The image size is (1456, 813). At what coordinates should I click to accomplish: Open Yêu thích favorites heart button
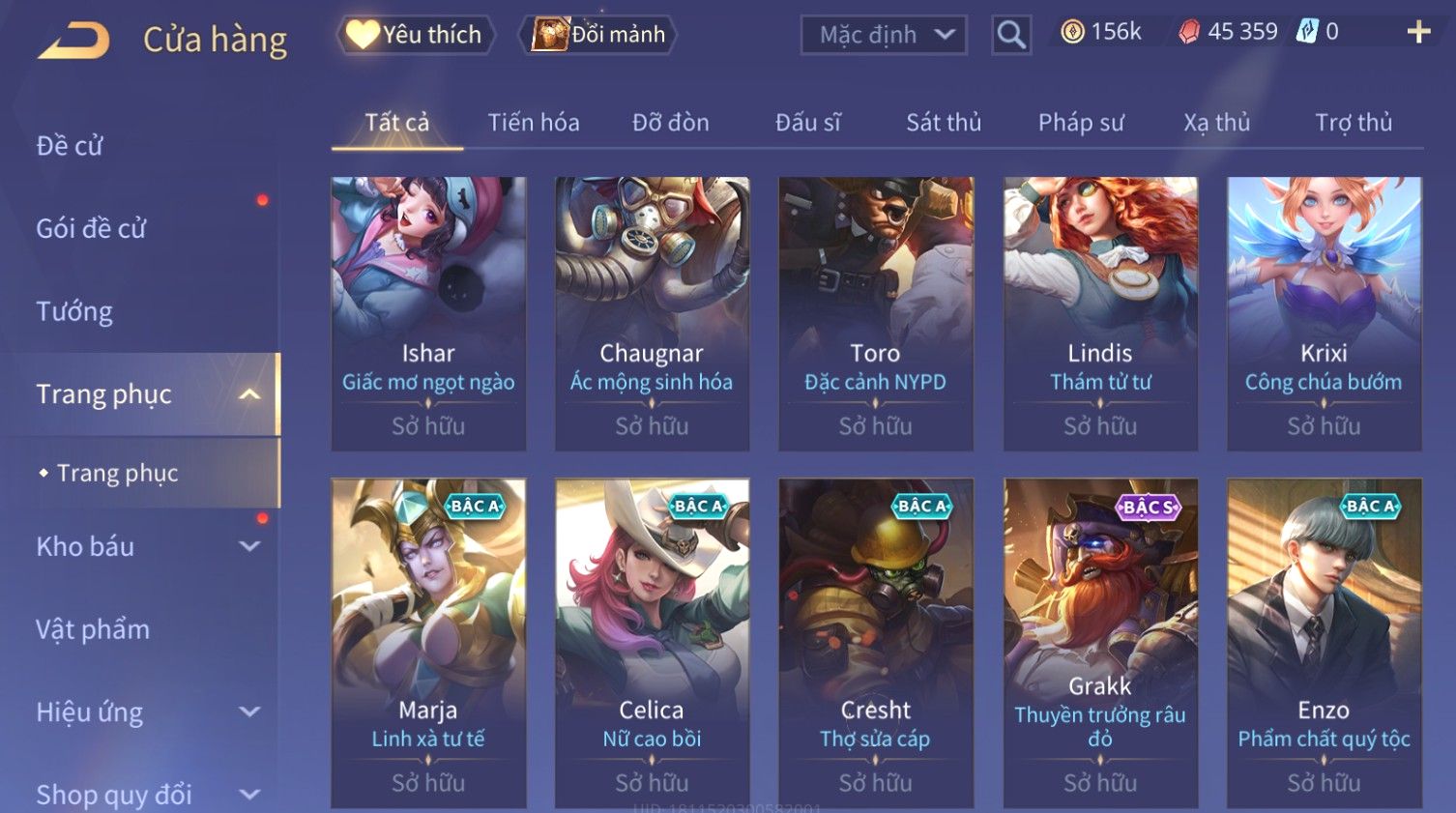(415, 35)
